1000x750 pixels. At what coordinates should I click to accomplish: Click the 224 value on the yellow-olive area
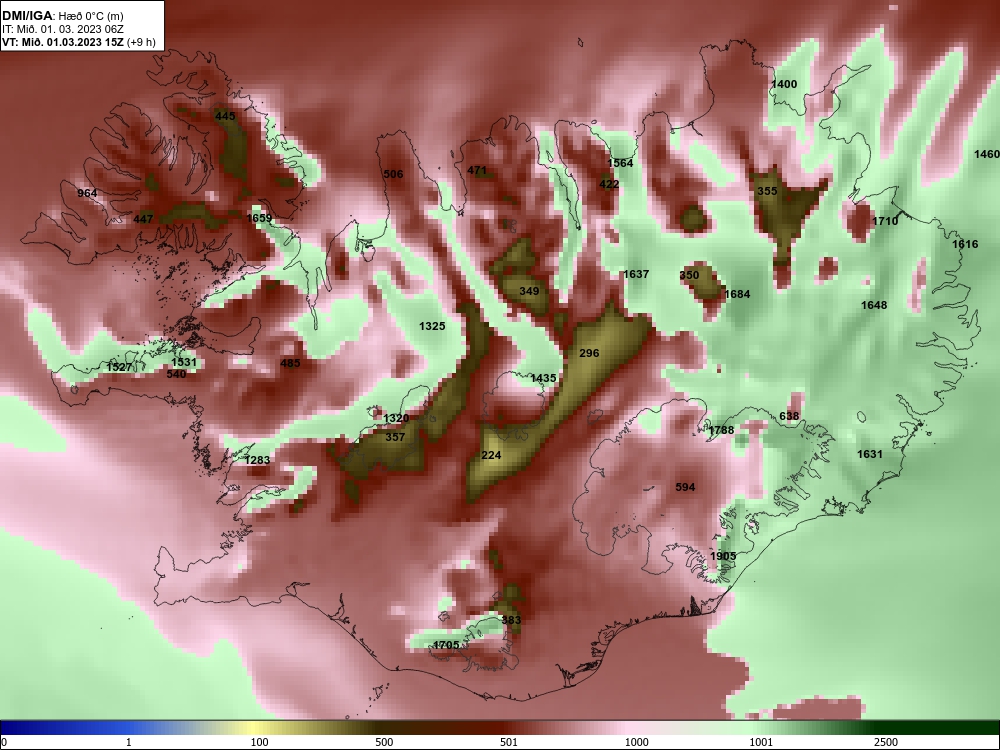click(x=491, y=455)
